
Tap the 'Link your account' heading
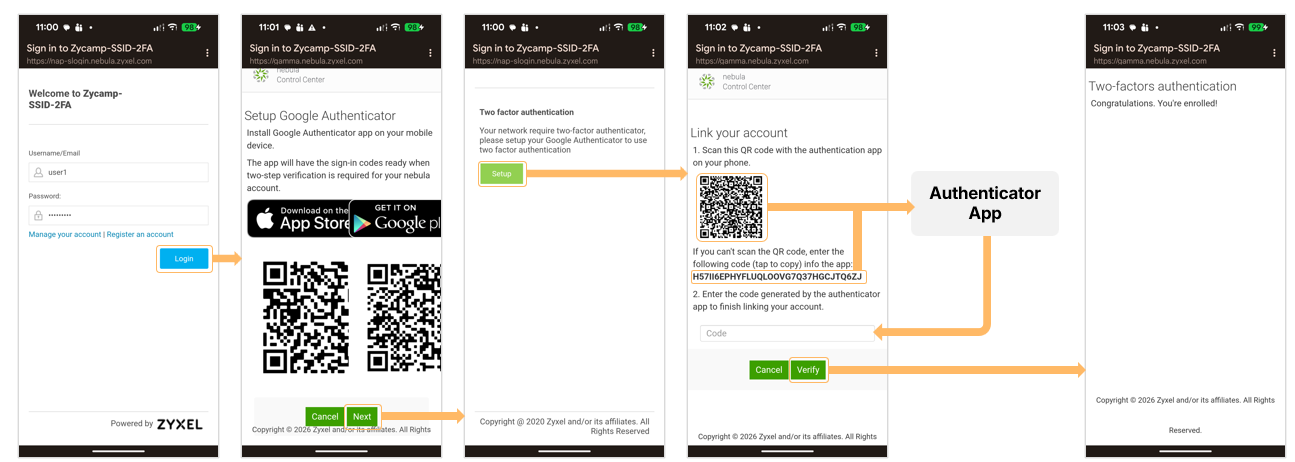(x=739, y=133)
